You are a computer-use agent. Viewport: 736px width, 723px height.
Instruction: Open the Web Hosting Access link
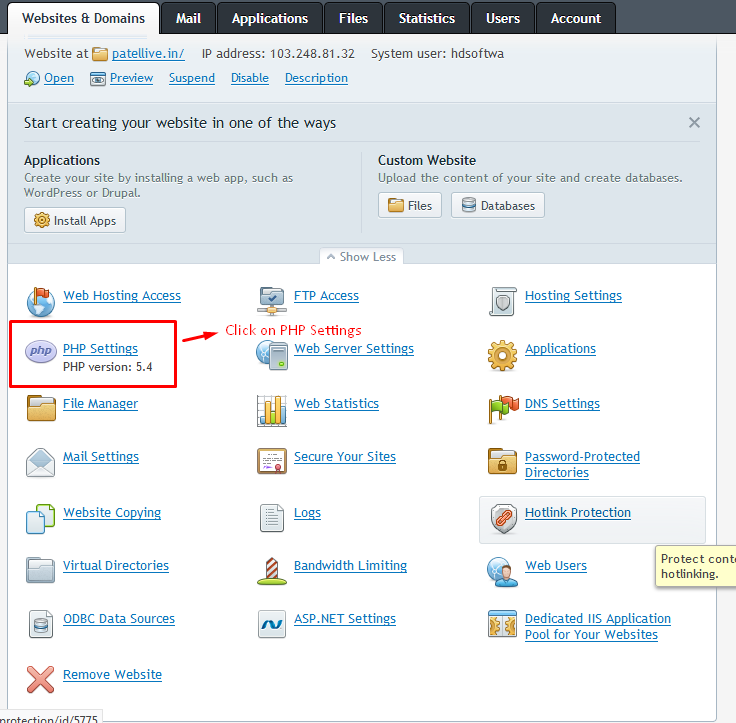pyautogui.click(x=122, y=296)
